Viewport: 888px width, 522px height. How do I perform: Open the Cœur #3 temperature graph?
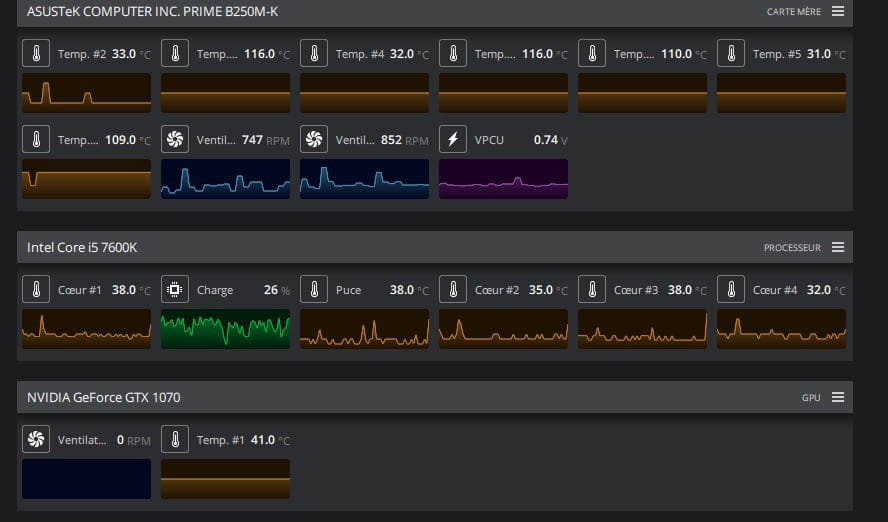point(643,329)
